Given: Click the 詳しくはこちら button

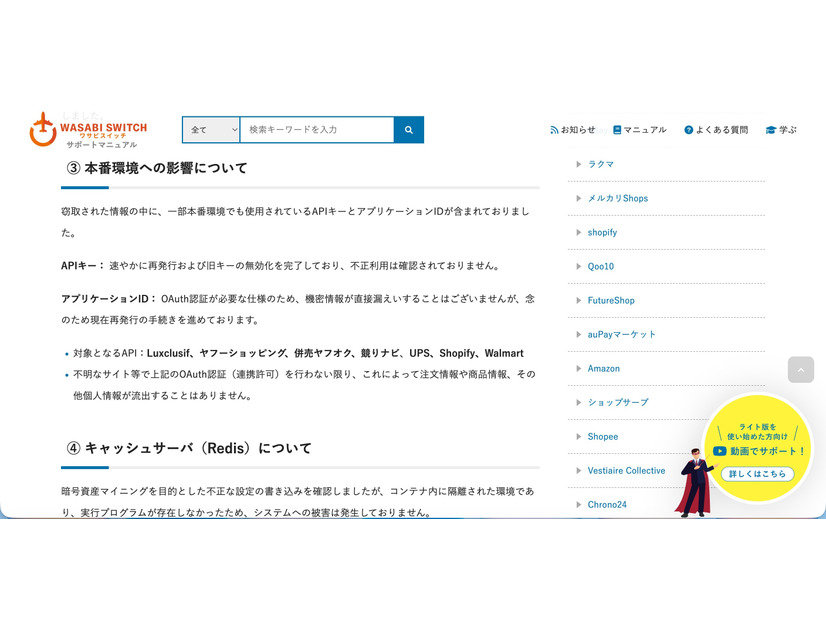Looking at the screenshot, I should (757, 474).
